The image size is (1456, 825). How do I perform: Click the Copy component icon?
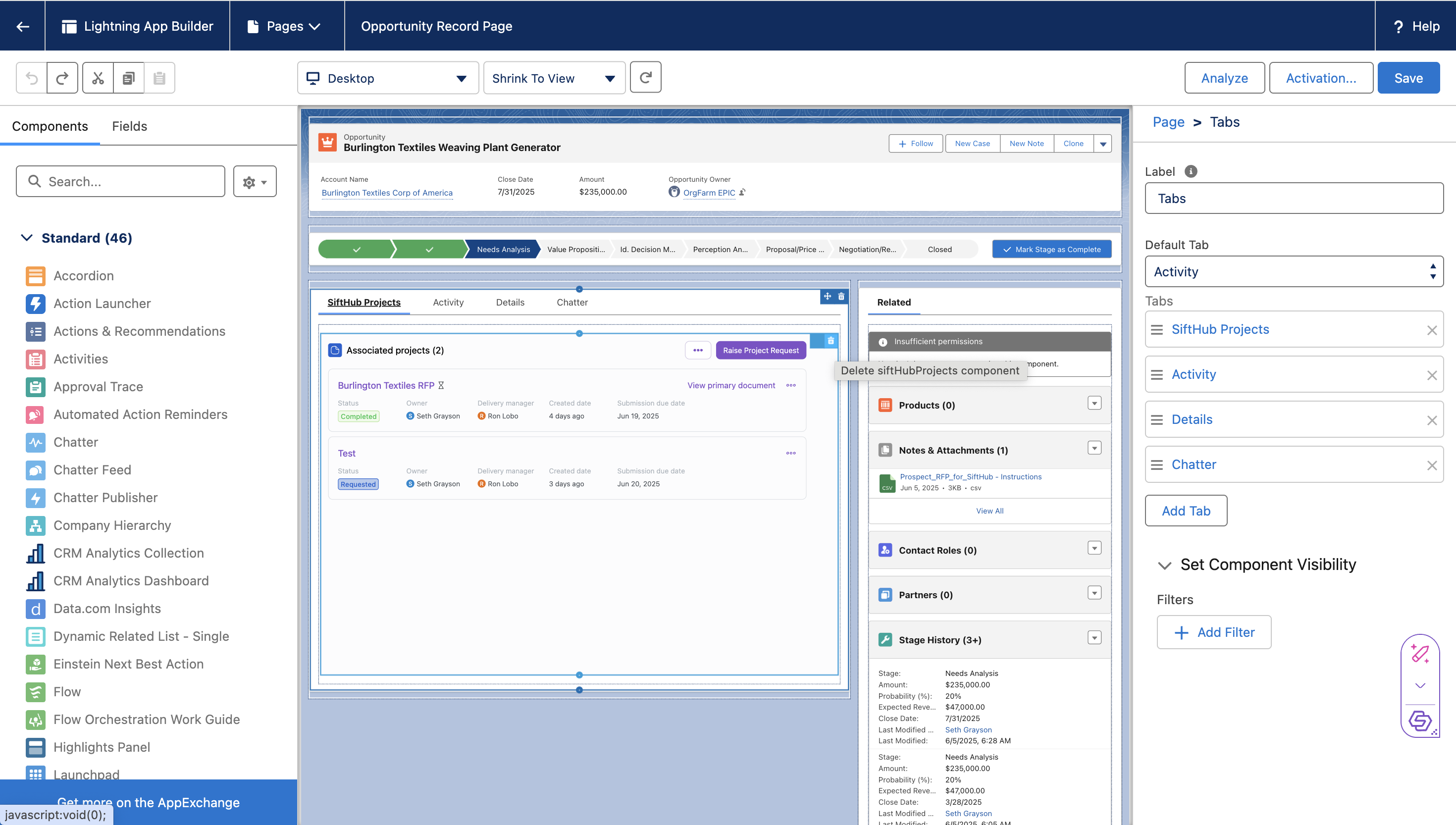pyautogui.click(x=129, y=78)
